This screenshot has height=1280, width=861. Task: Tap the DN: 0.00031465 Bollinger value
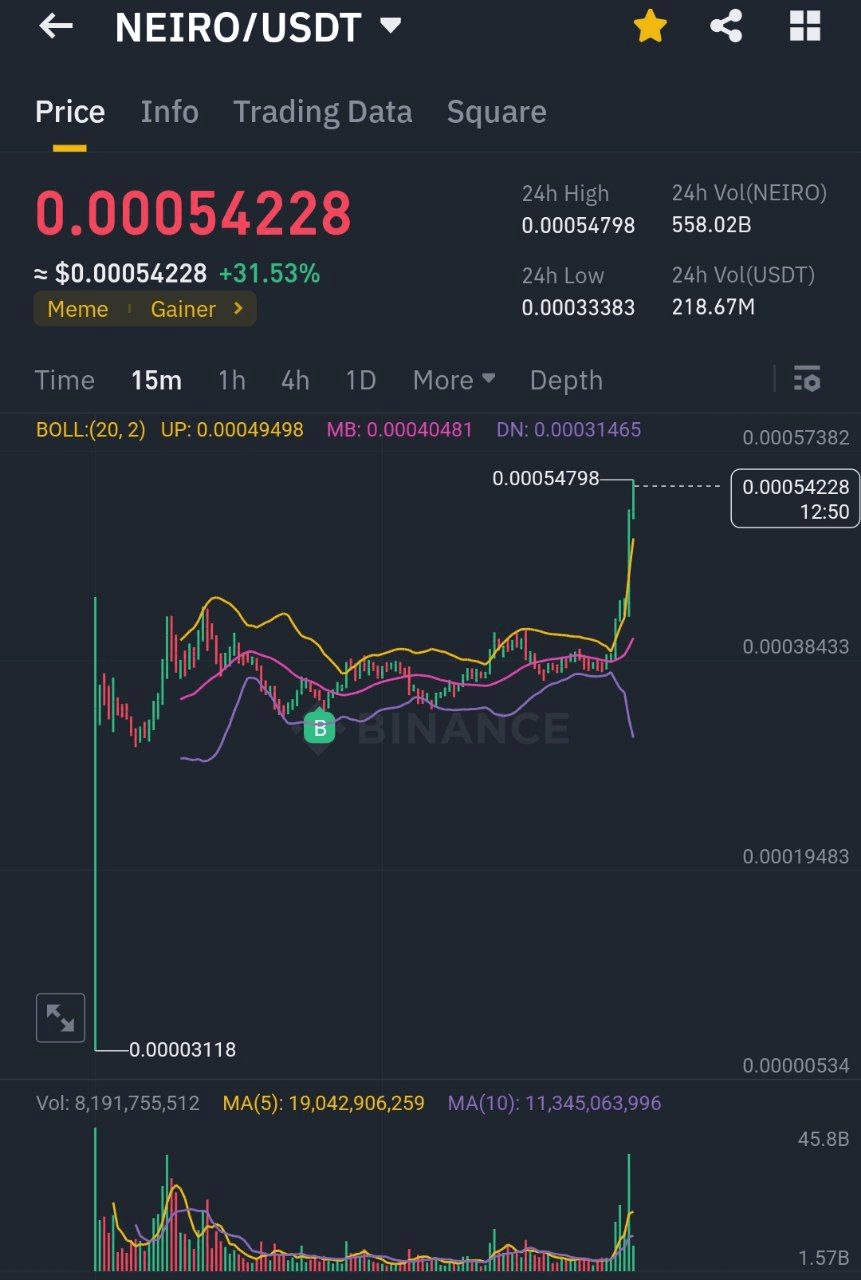tap(569, 430)
